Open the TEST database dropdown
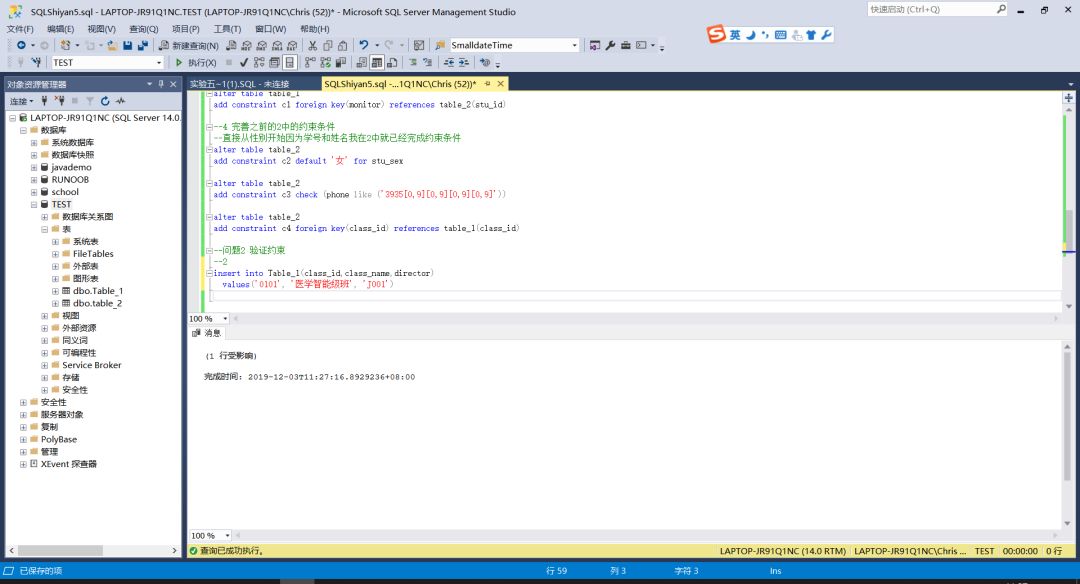 coord(158,63)
